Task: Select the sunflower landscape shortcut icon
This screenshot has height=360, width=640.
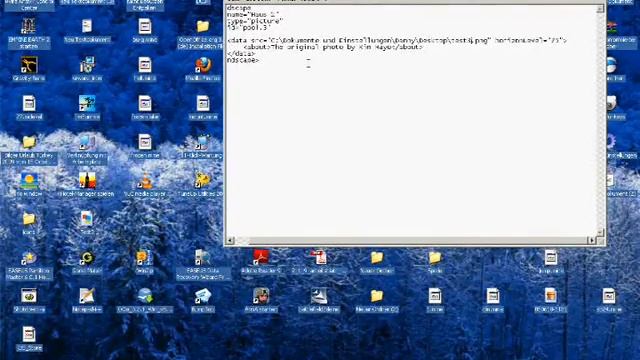Action: point(29,181)
